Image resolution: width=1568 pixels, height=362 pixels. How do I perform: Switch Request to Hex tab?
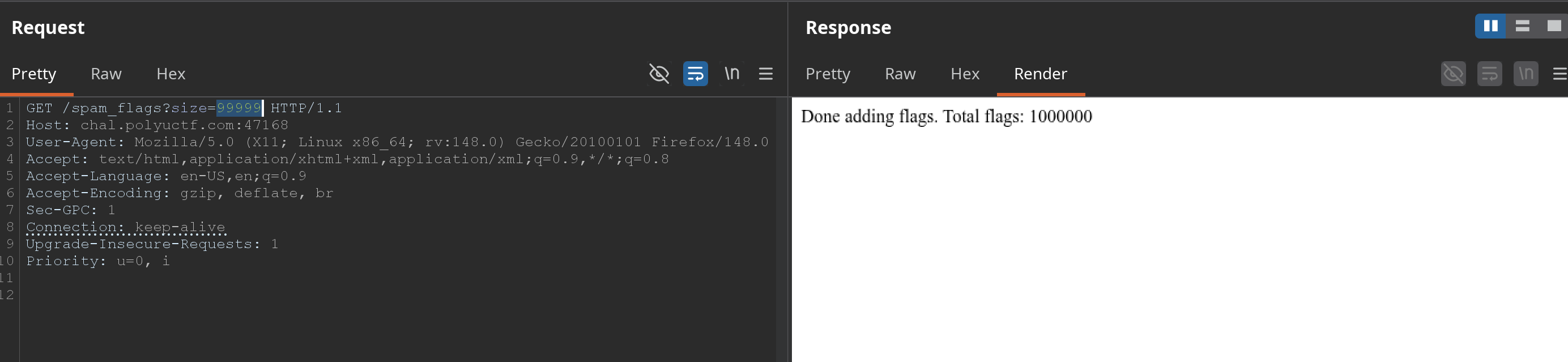coord(171,74)
